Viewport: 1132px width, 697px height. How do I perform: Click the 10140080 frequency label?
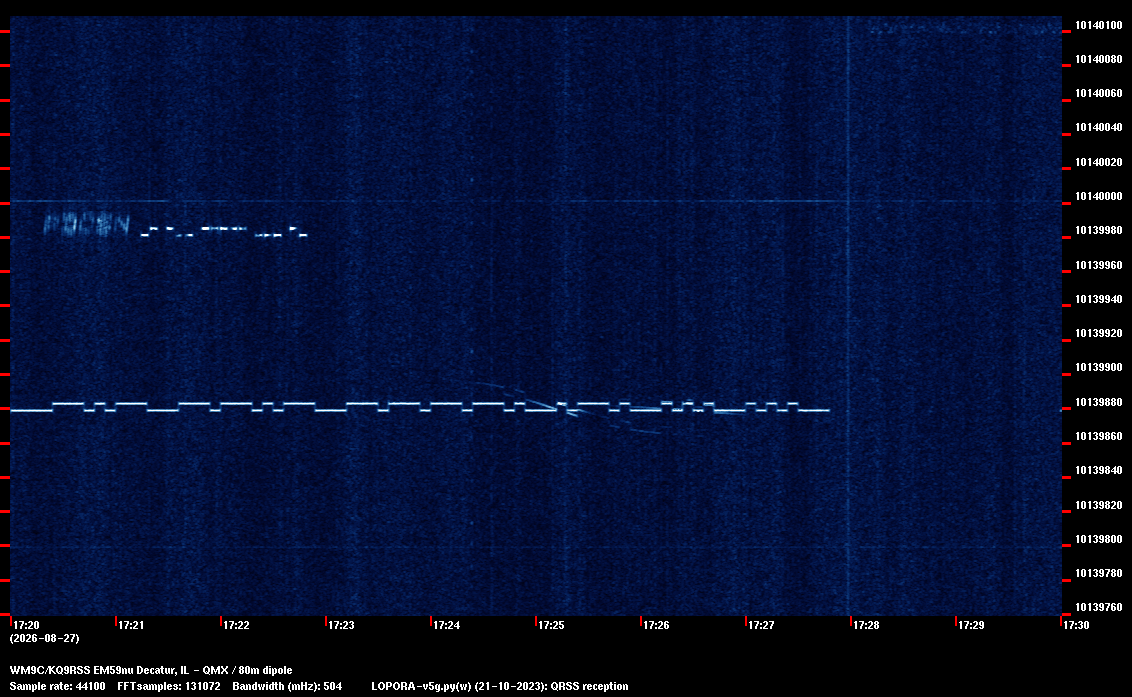click(x=1098, y=59)
